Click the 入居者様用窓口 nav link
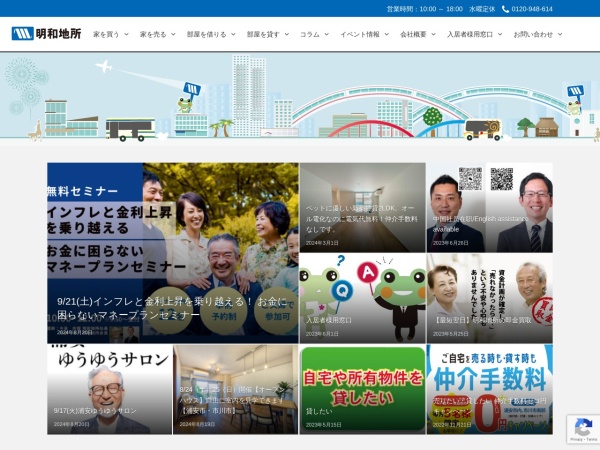Image resolution: width=600 pixels, height=450 pixels. coord(470,34)
